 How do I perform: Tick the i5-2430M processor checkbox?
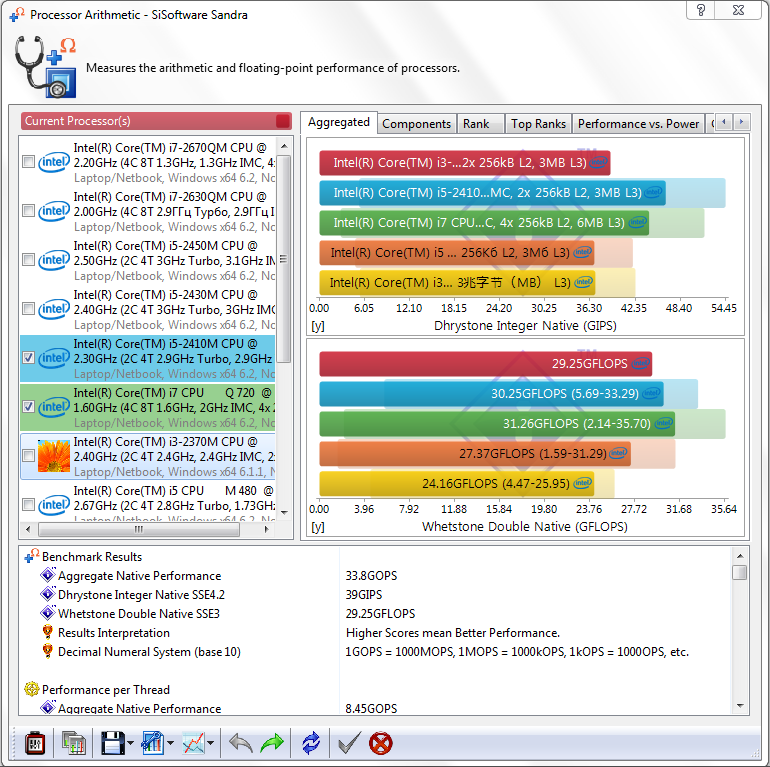coord(28,308)
